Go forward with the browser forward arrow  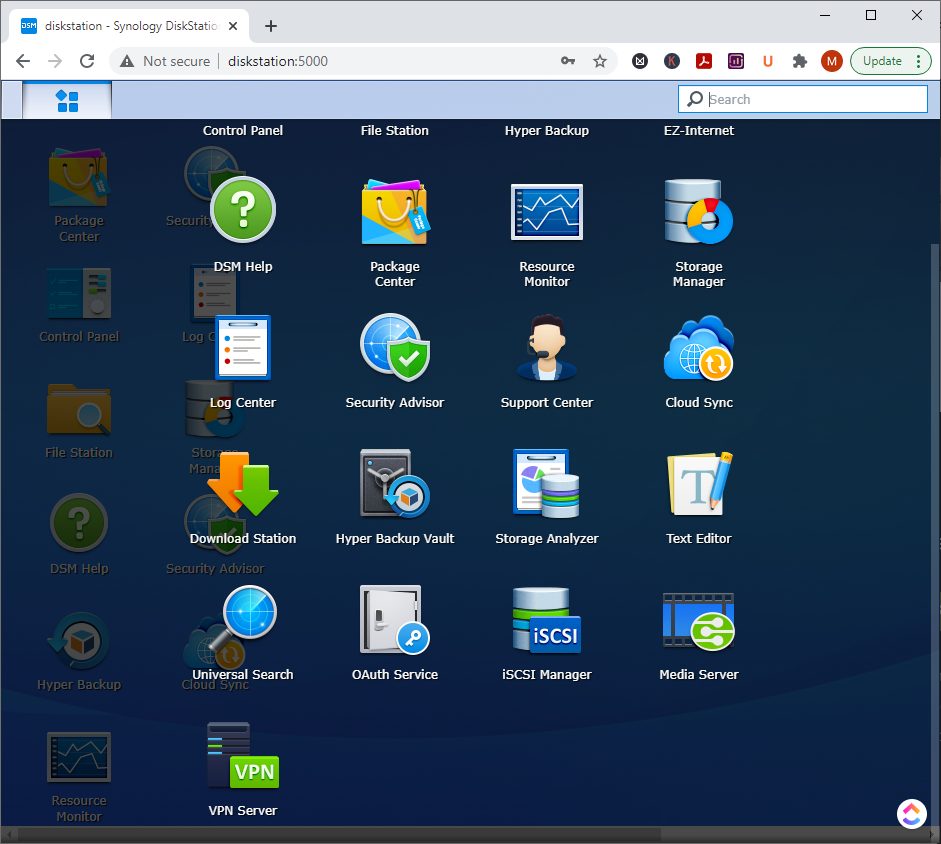coord(55,61)
